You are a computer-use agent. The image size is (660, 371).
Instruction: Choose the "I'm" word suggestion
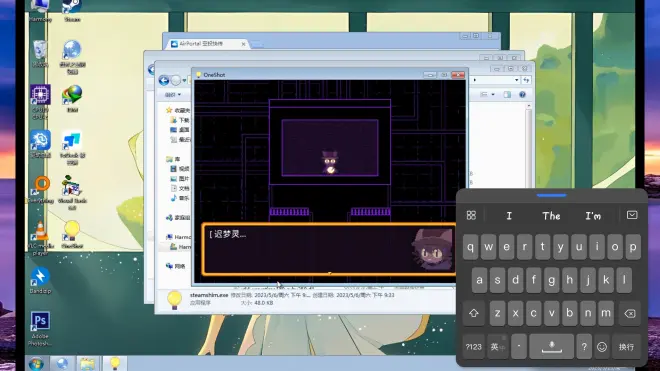coord(593,216)
